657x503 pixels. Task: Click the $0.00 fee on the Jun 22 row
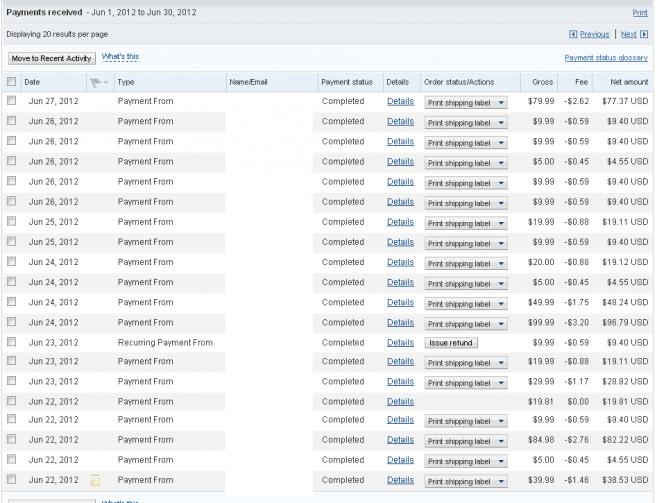(578, 402)
